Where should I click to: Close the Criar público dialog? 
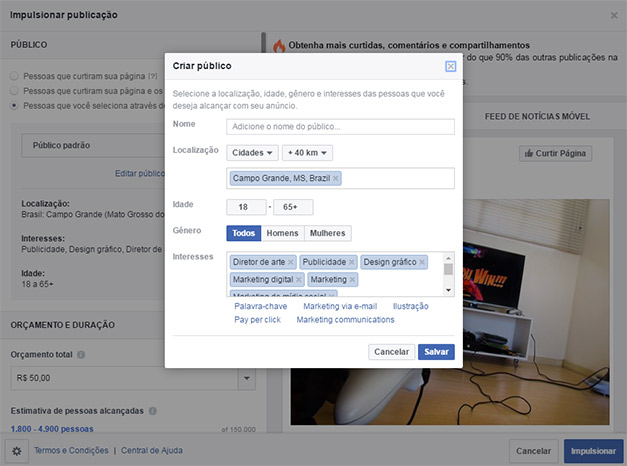coord(450,66)
